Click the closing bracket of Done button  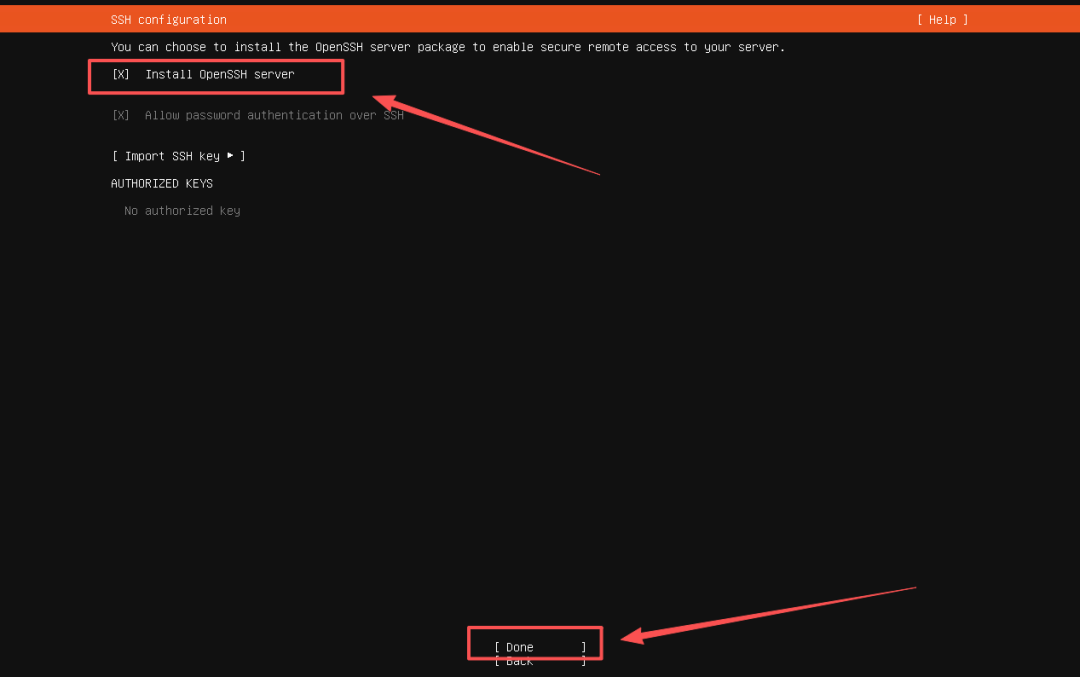point(584,647)
